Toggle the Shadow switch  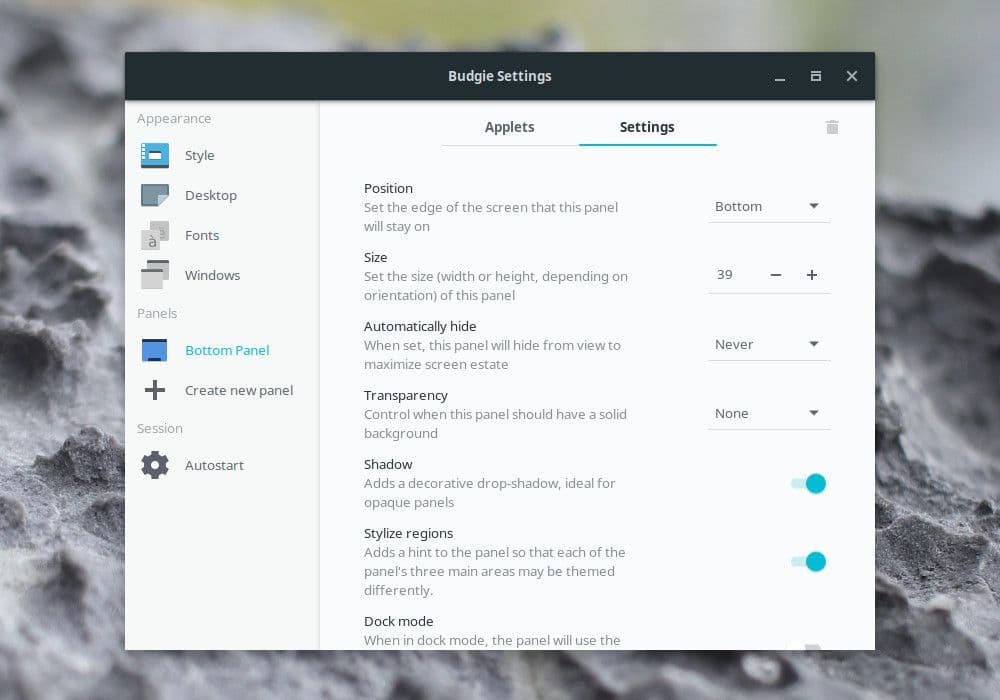coord(808,484)
